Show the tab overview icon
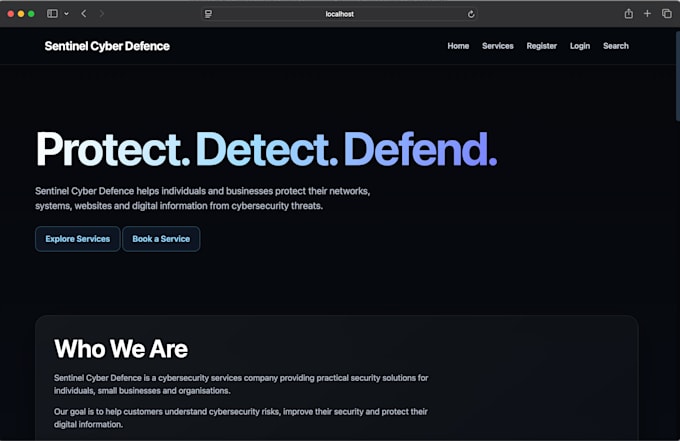680x441 pixels. (667, 14)
